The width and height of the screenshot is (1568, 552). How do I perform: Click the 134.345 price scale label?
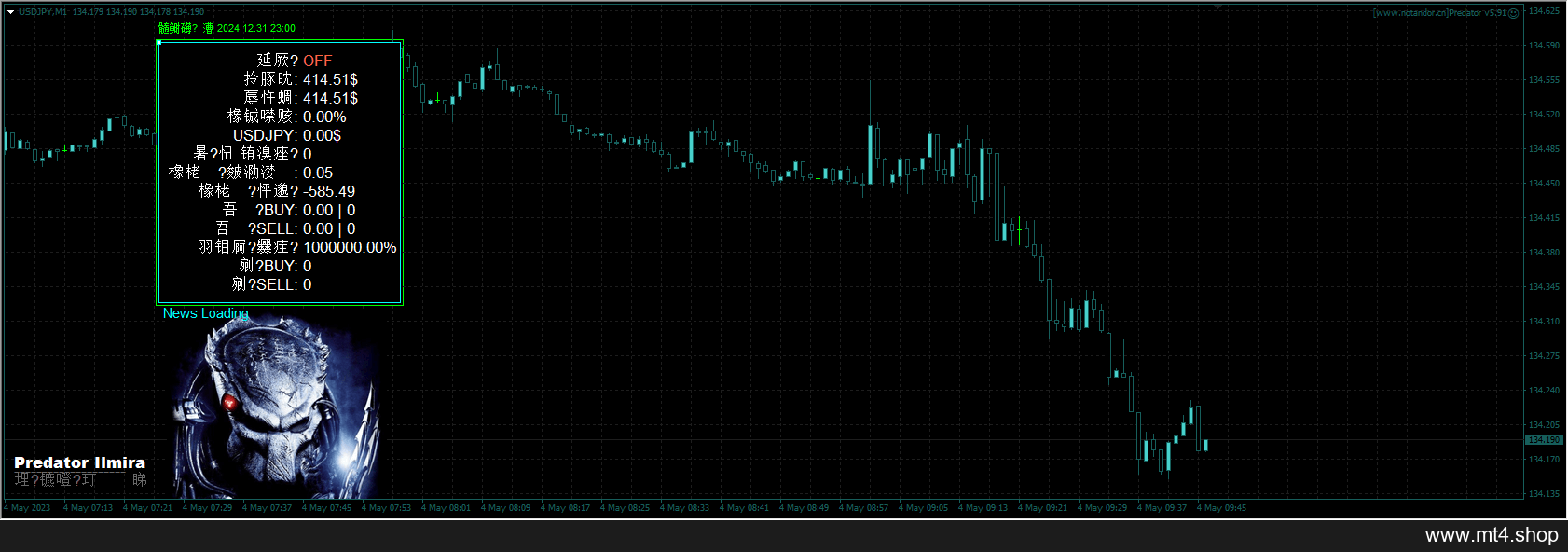click(x=1544, y=287)
